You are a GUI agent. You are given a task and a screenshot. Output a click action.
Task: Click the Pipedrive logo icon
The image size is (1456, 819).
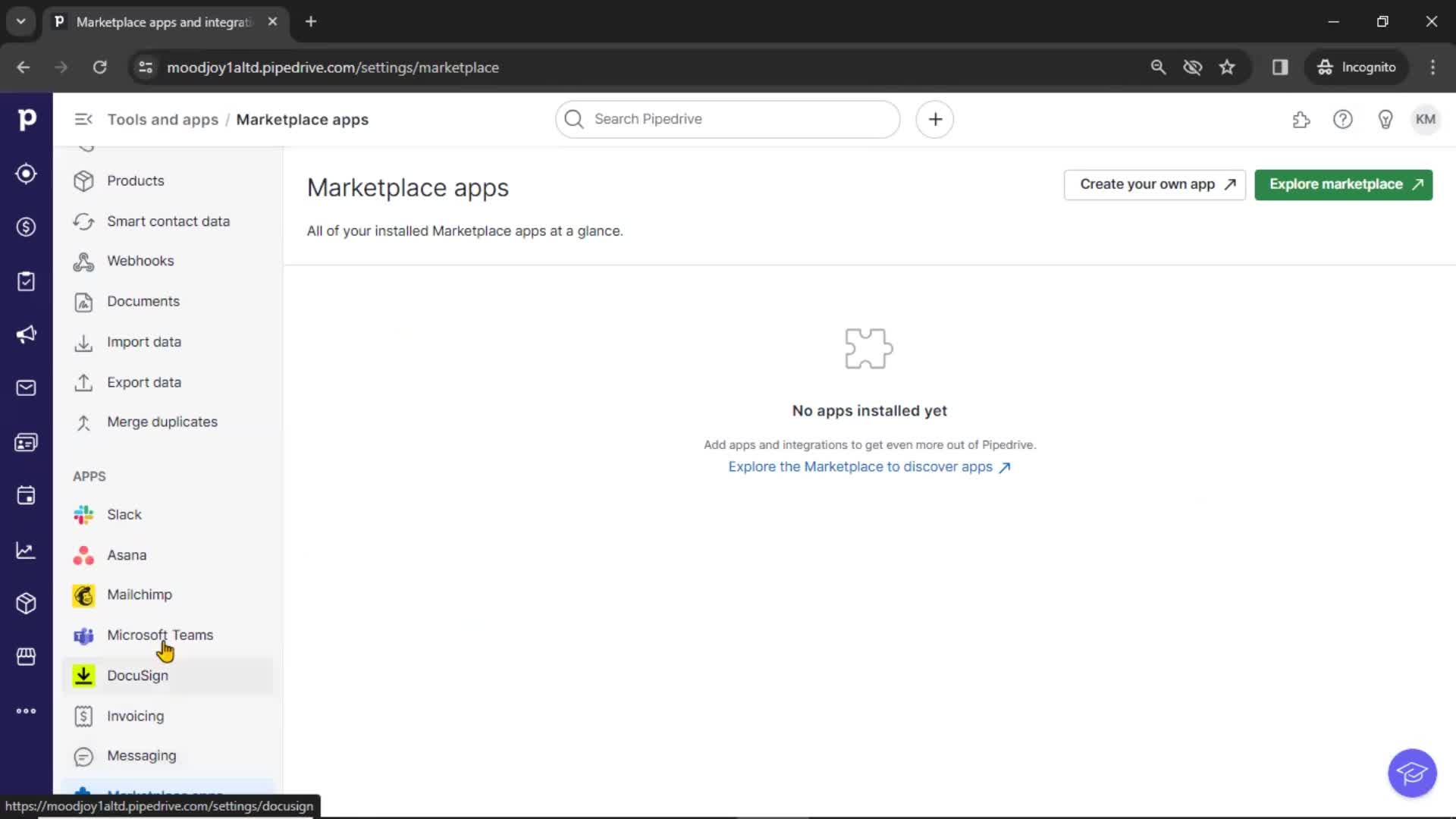pos(27,119)
